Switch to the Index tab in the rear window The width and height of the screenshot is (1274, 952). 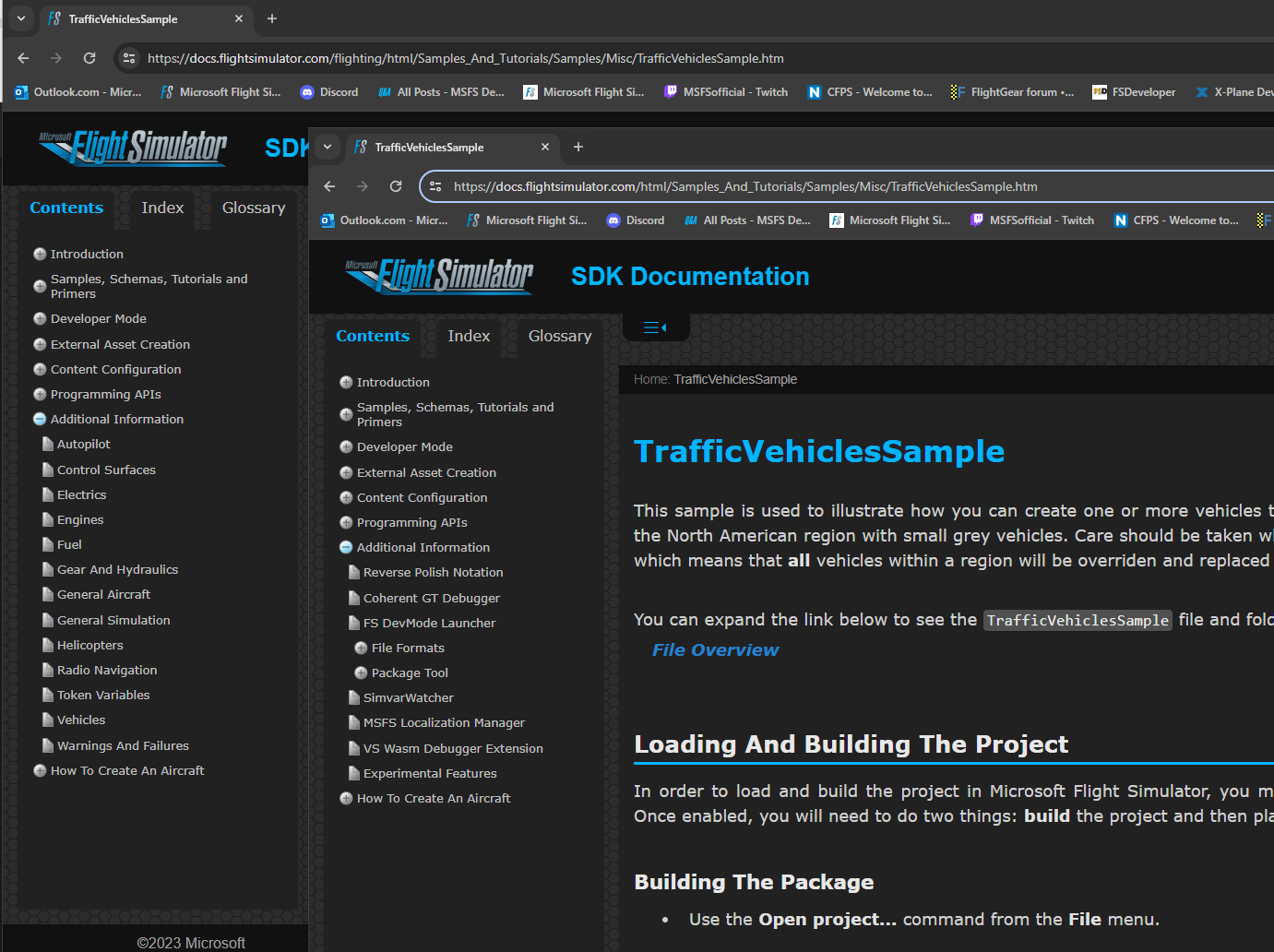pos(162,208)
